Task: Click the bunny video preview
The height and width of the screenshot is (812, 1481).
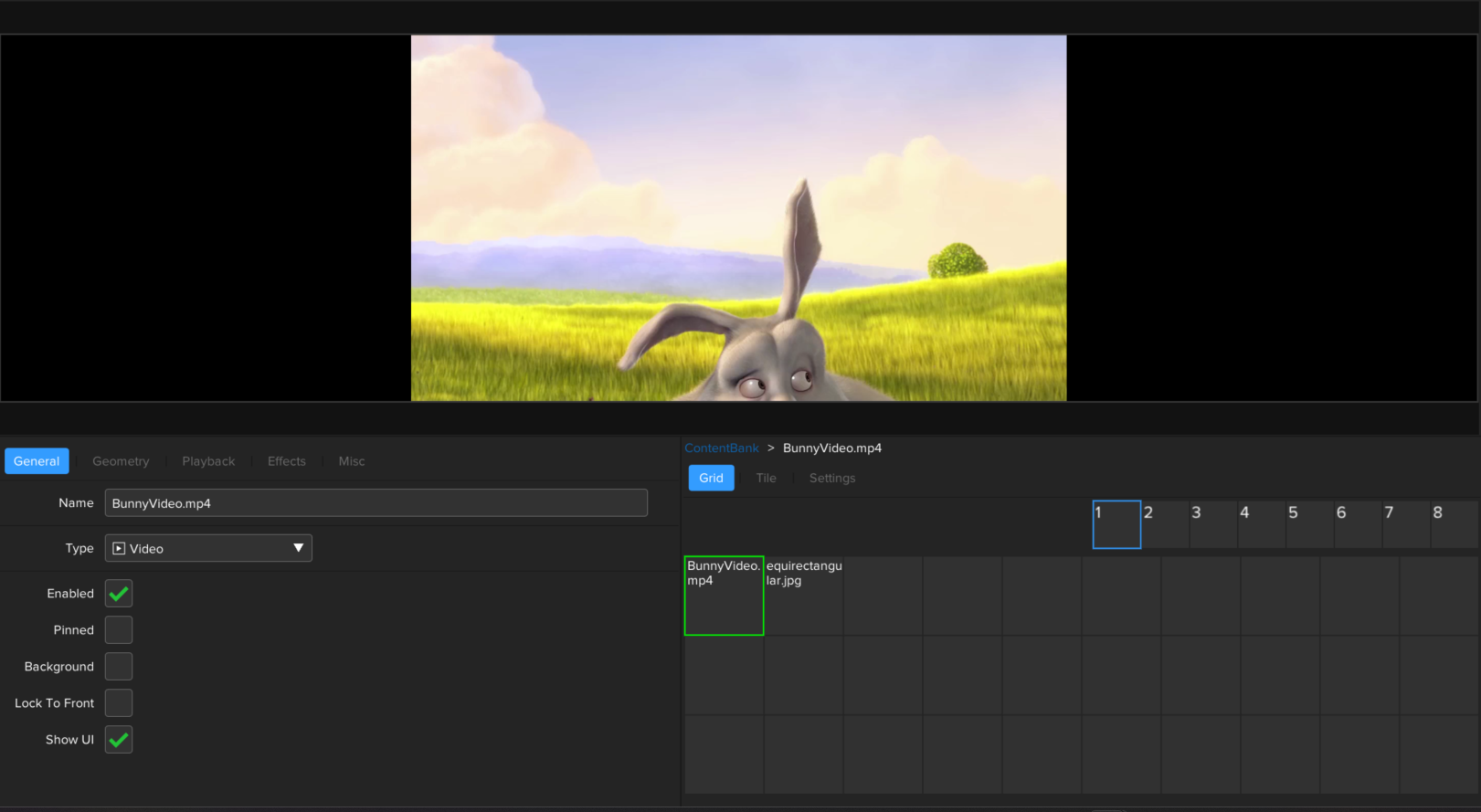Action: coord(738,218)
